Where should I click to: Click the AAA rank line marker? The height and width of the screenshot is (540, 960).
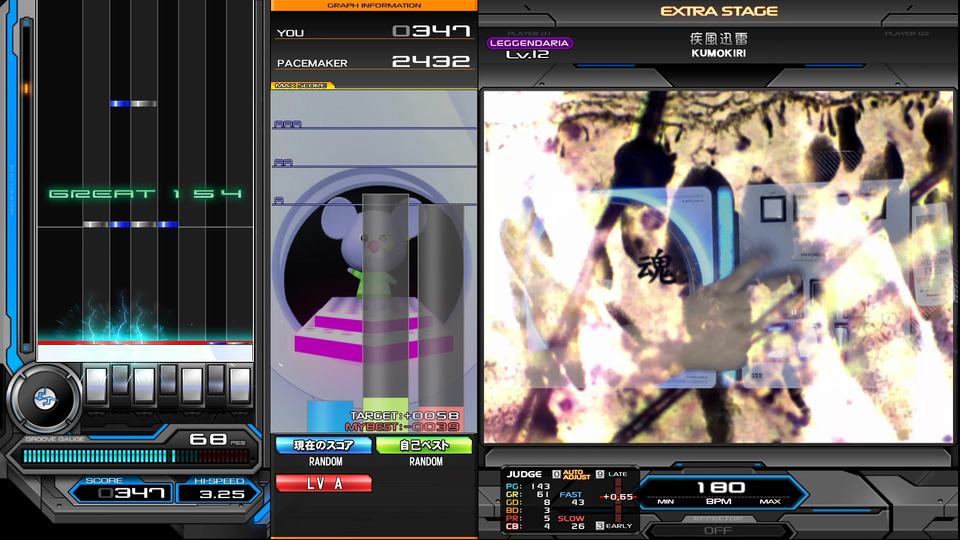tap(288, 124)
